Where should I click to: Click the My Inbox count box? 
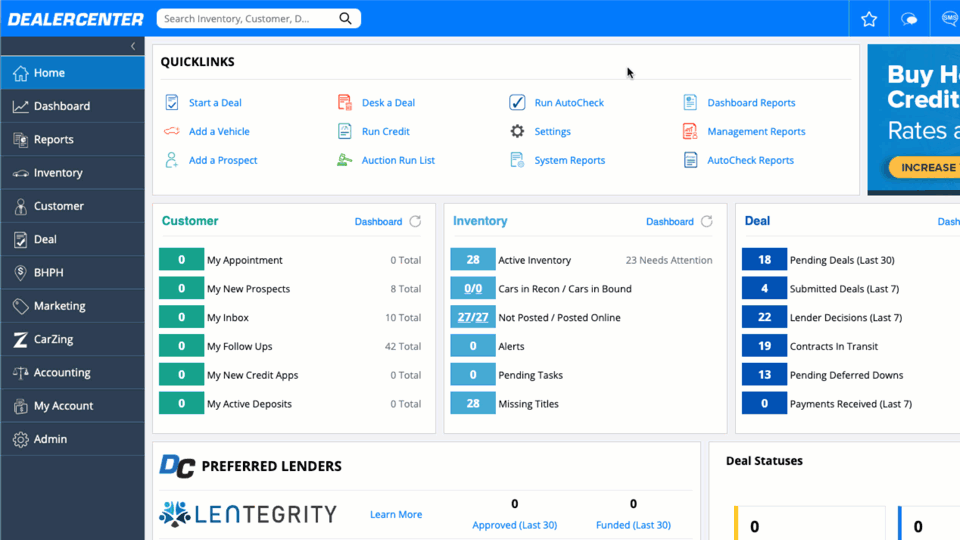pyautogui.click(x=181, y=317)
